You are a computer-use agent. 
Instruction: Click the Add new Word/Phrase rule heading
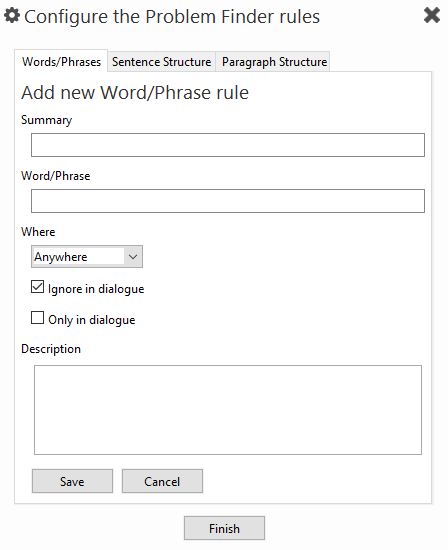135,93
